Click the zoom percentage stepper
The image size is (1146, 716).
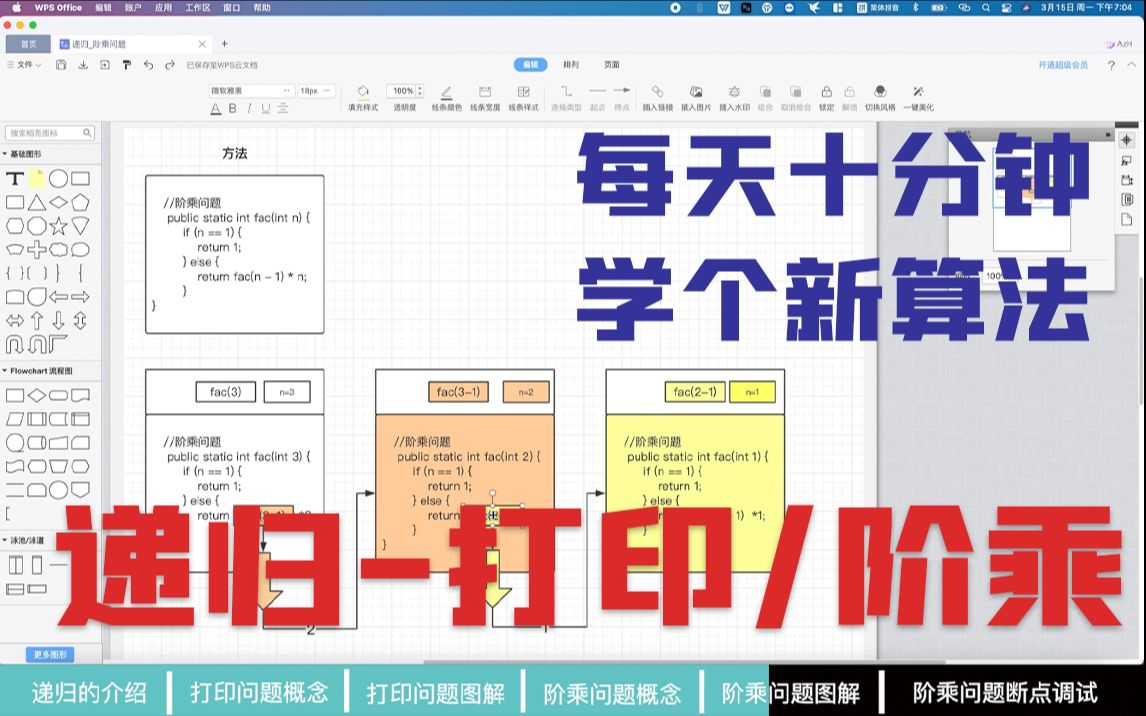[418, 89]
